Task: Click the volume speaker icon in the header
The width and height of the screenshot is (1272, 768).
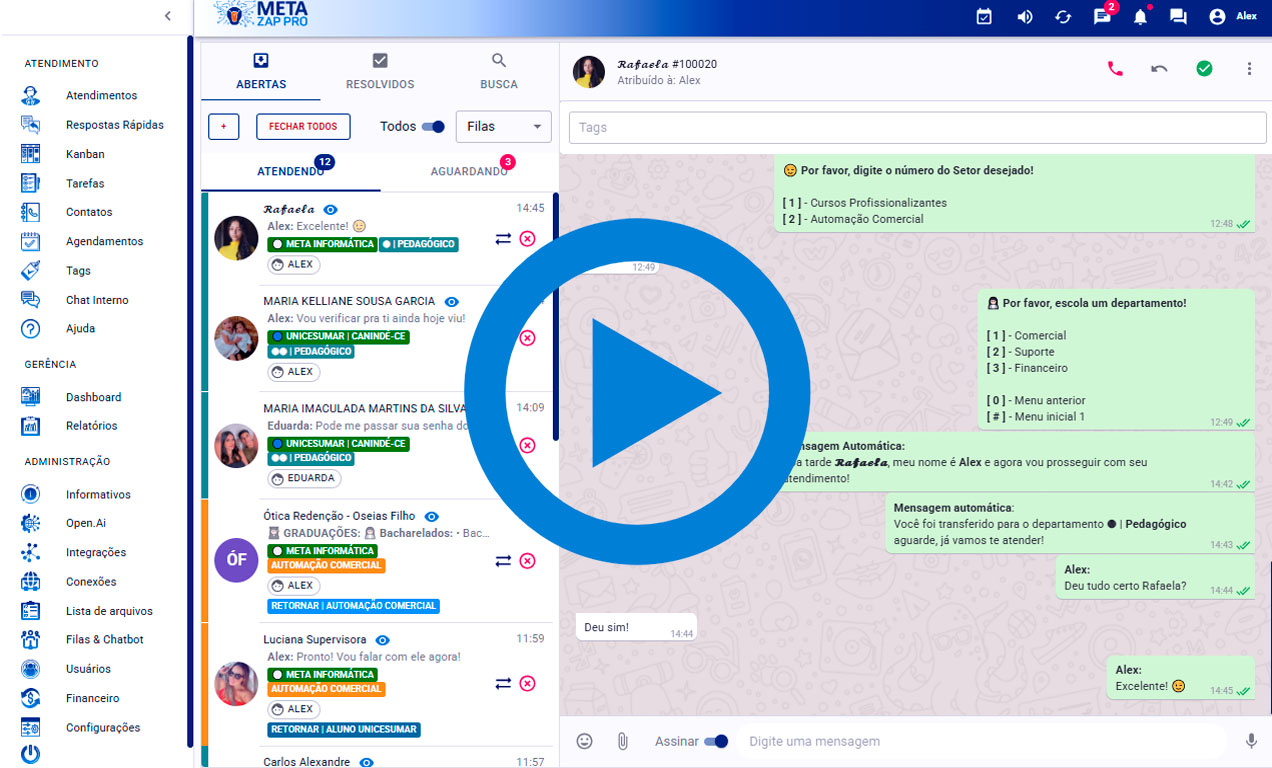Action: pyautogui.click(x=1024, y=16)
